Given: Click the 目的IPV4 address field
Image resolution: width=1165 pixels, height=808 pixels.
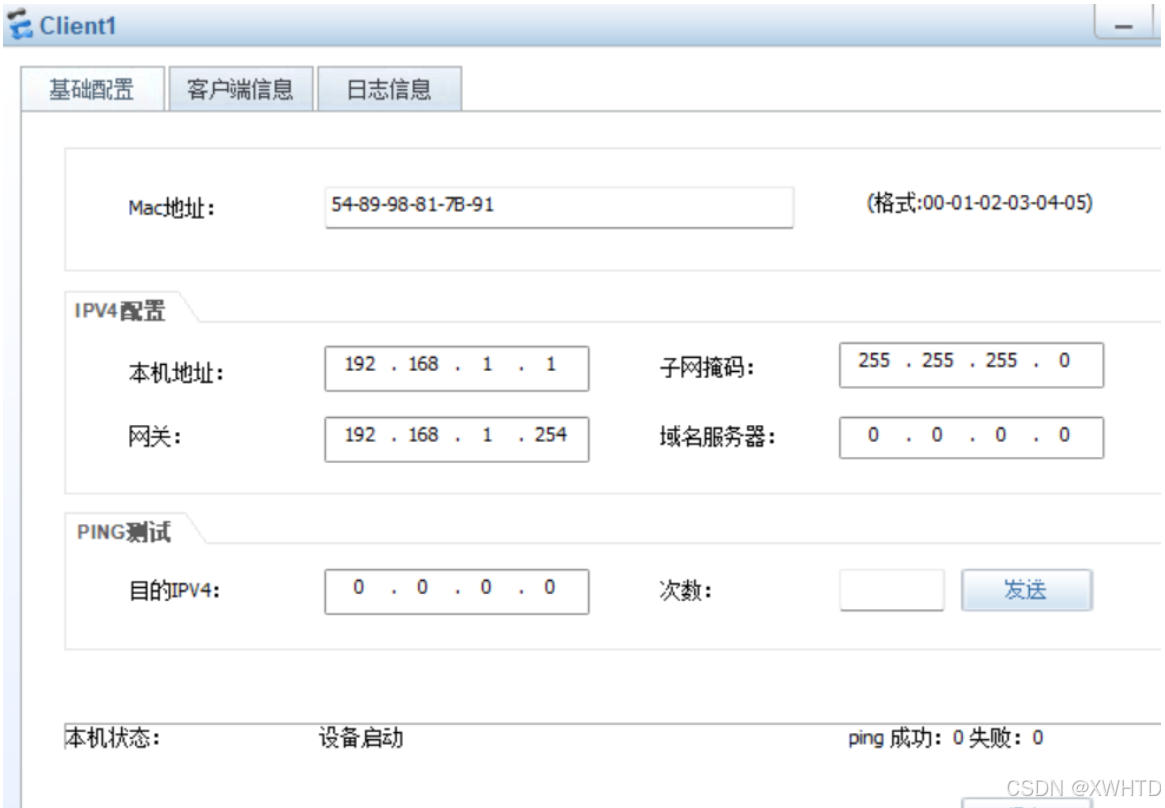Looking at the screenshot, I should (x=456, y=591).
